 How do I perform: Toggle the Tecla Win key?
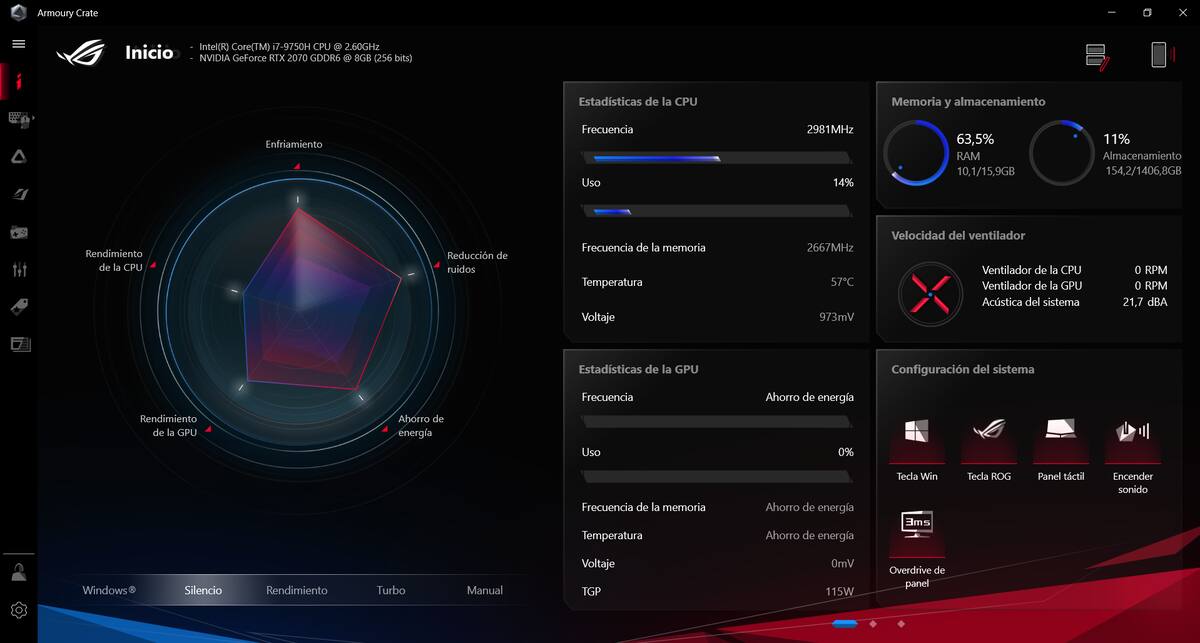pos(916,441)
